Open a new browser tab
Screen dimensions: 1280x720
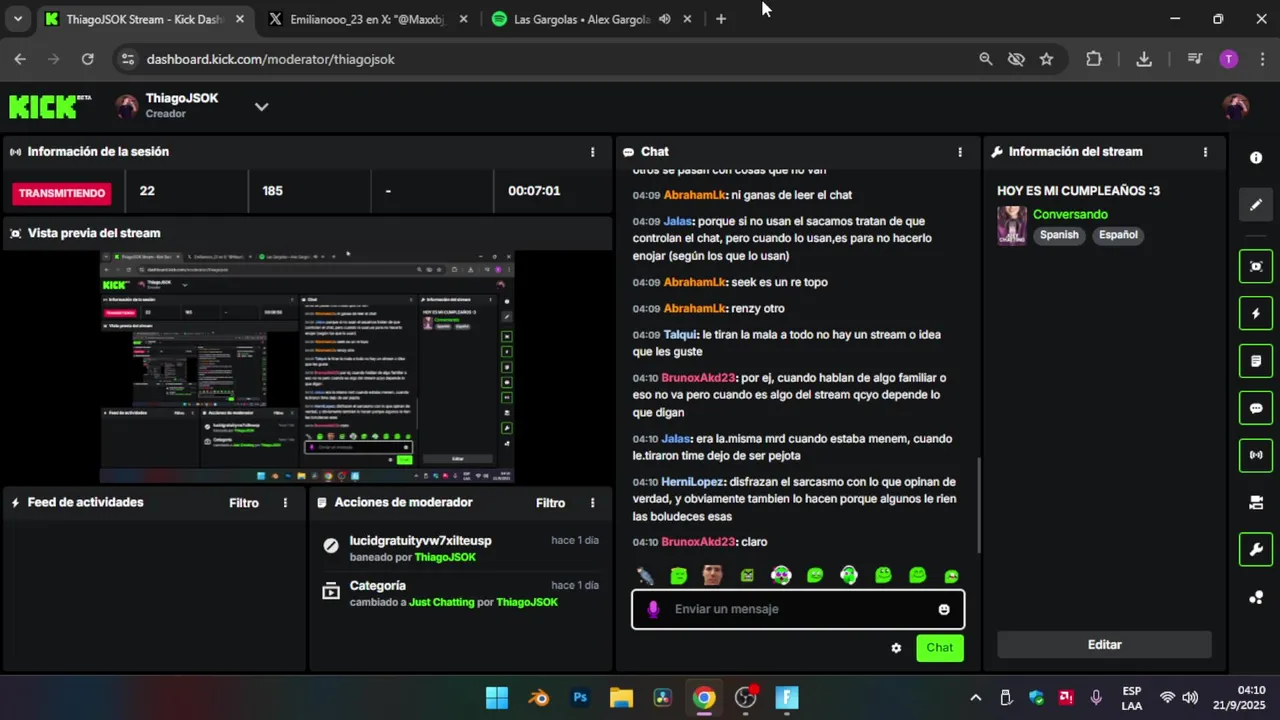click(721, 19)
